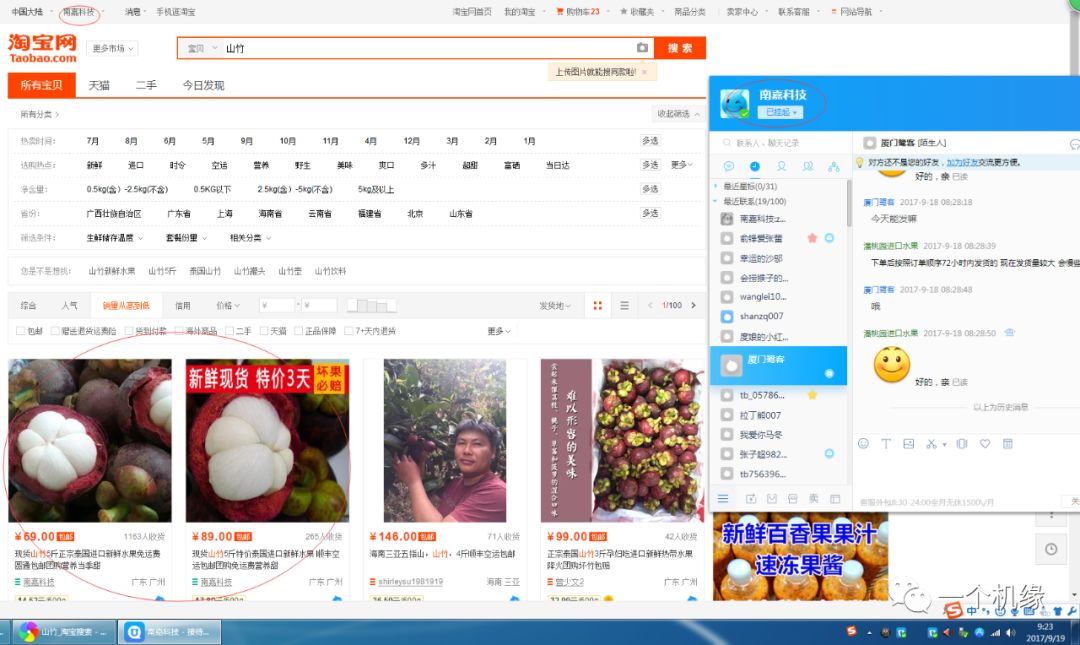Open emoji picker in chat toolbar

(x=863, y=444)
